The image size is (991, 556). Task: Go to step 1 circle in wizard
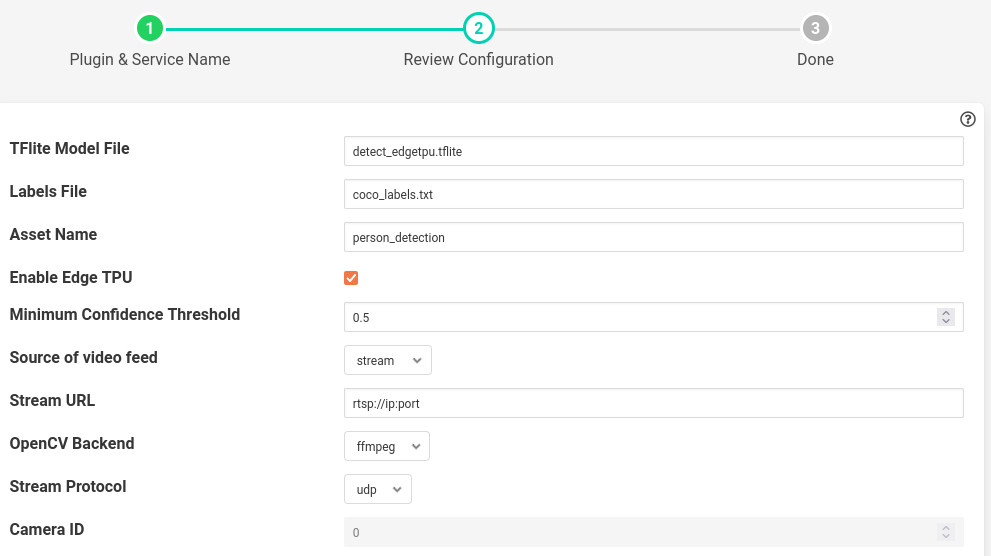pos(149,28)
